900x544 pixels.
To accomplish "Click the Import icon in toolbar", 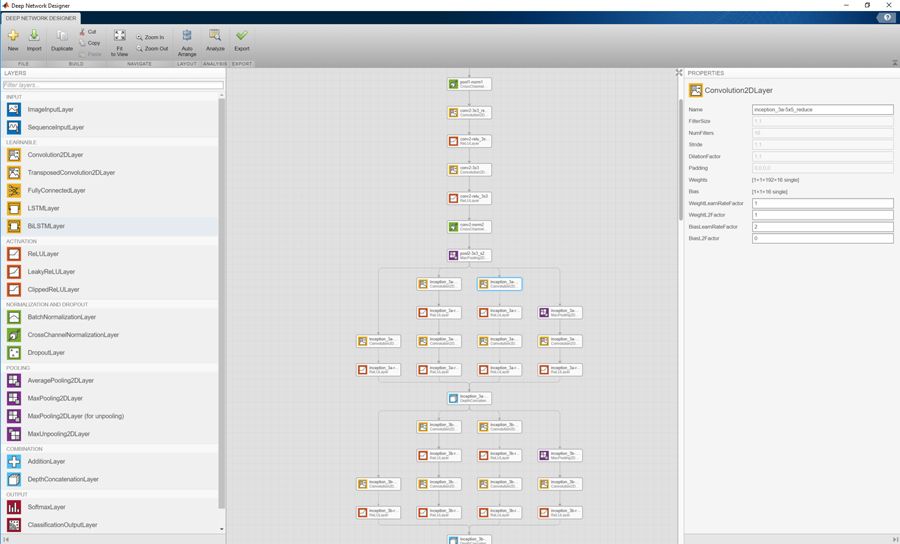I will [x=34, y=39].
